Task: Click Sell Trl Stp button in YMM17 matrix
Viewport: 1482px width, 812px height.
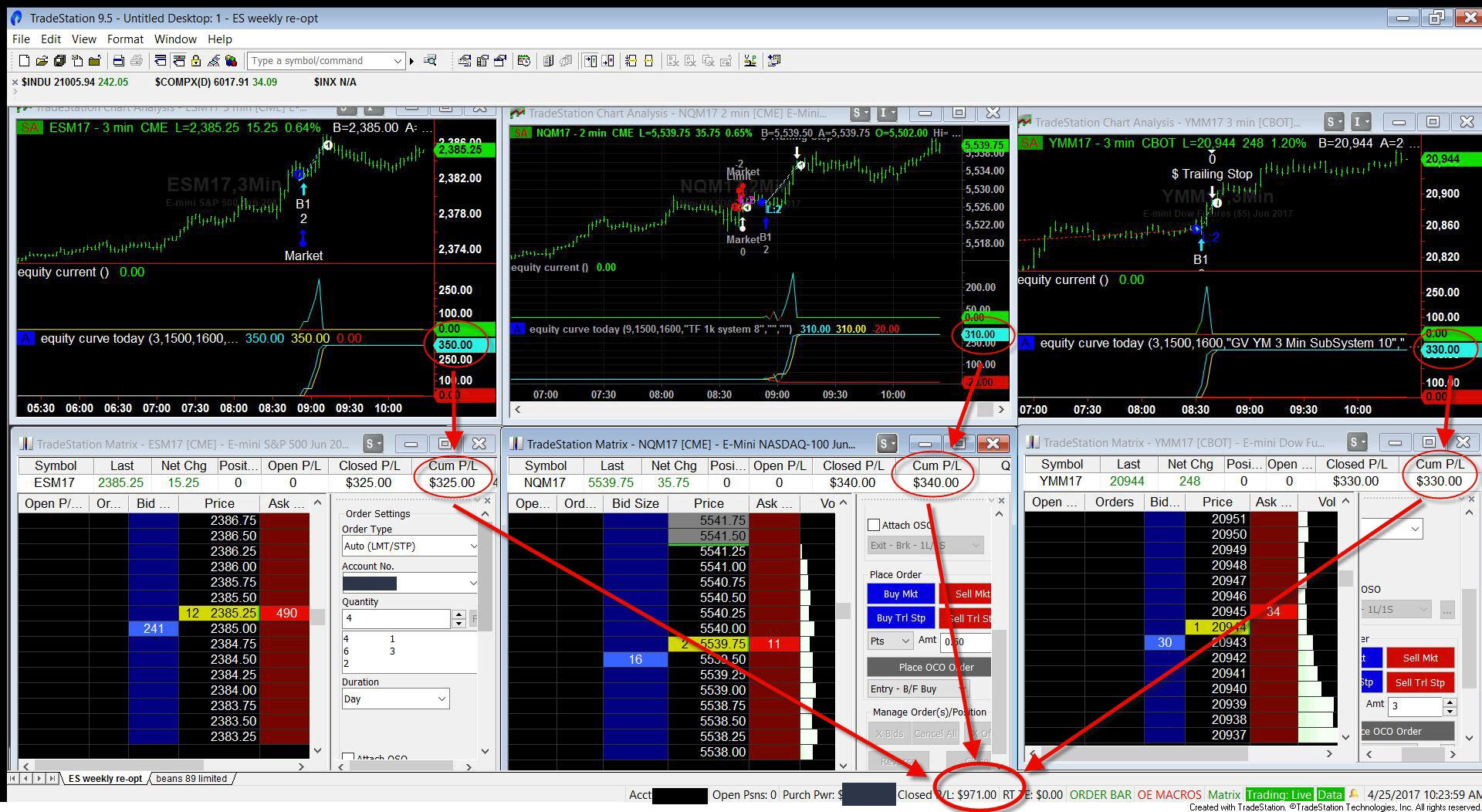Action: [1419, 682]
